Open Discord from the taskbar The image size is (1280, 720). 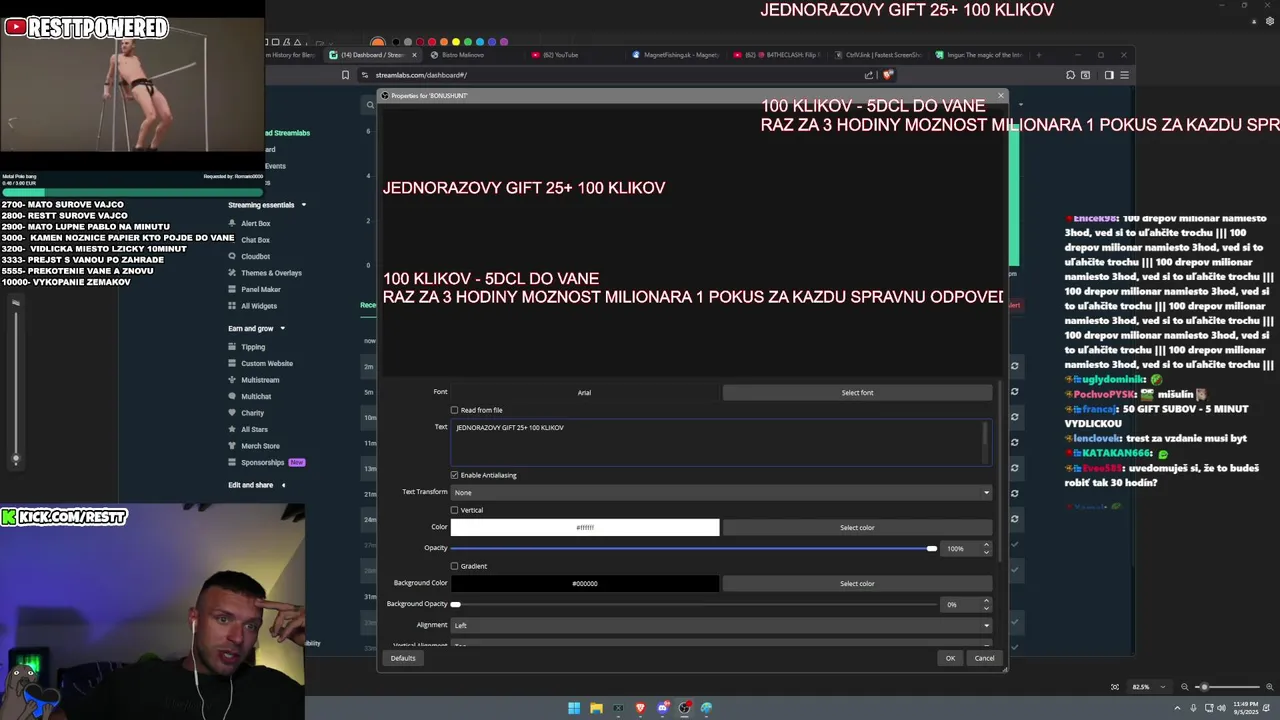662,708
